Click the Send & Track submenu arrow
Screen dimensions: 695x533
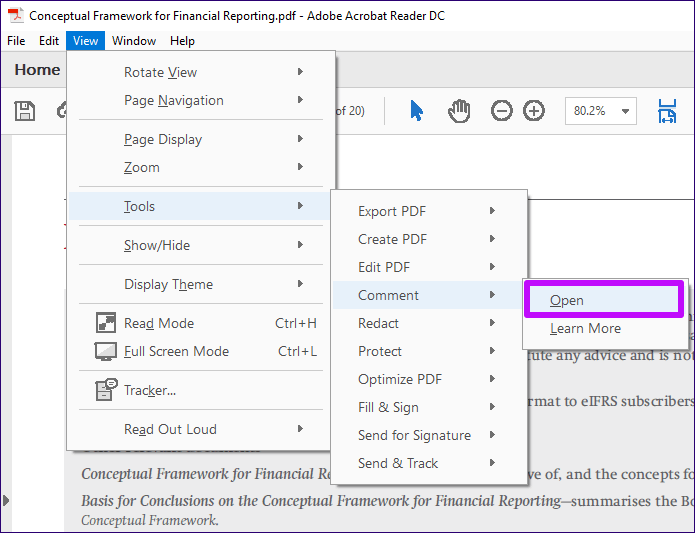[492, 463]
